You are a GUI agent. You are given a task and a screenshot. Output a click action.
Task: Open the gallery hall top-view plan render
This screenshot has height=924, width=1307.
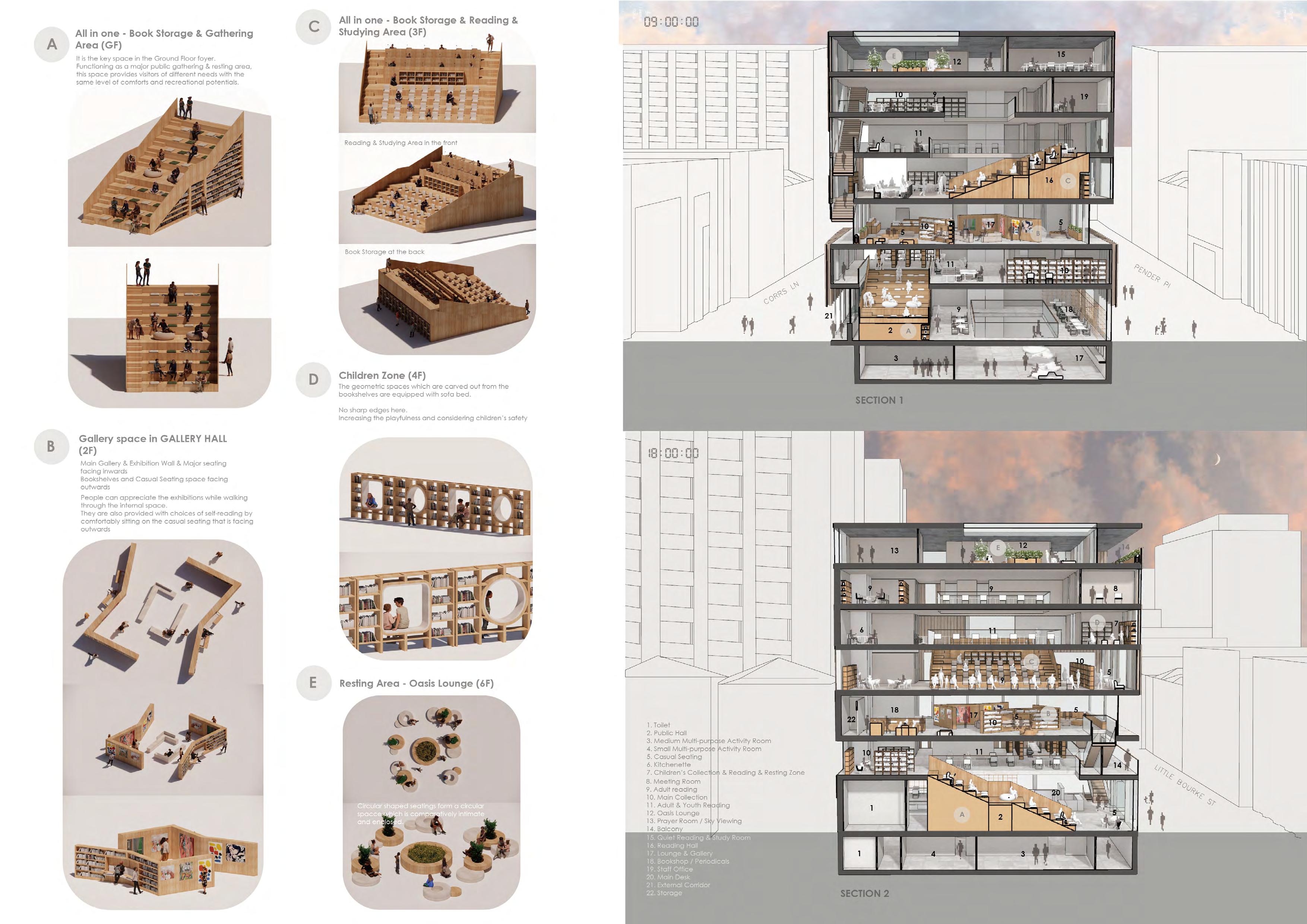tap(163, 612)
